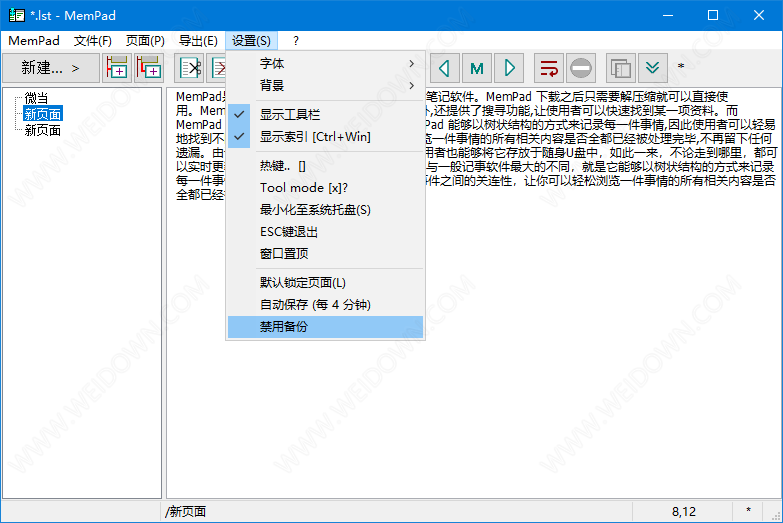The height and width of the screenshot is (523, 783).
Task: Click the window resize grip corner
Action: tap(777, 517)
